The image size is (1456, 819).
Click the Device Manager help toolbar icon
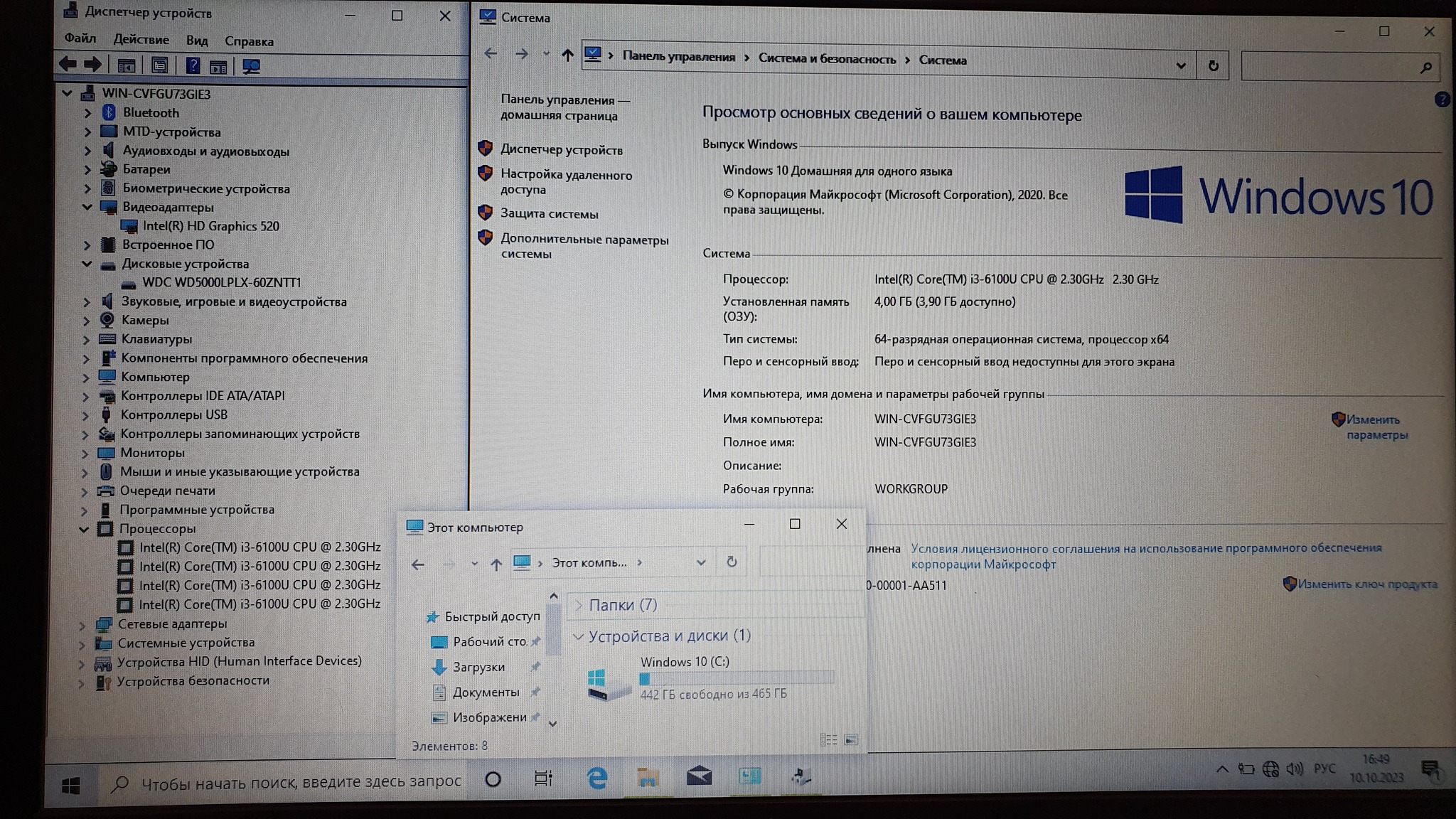[193, 66]
